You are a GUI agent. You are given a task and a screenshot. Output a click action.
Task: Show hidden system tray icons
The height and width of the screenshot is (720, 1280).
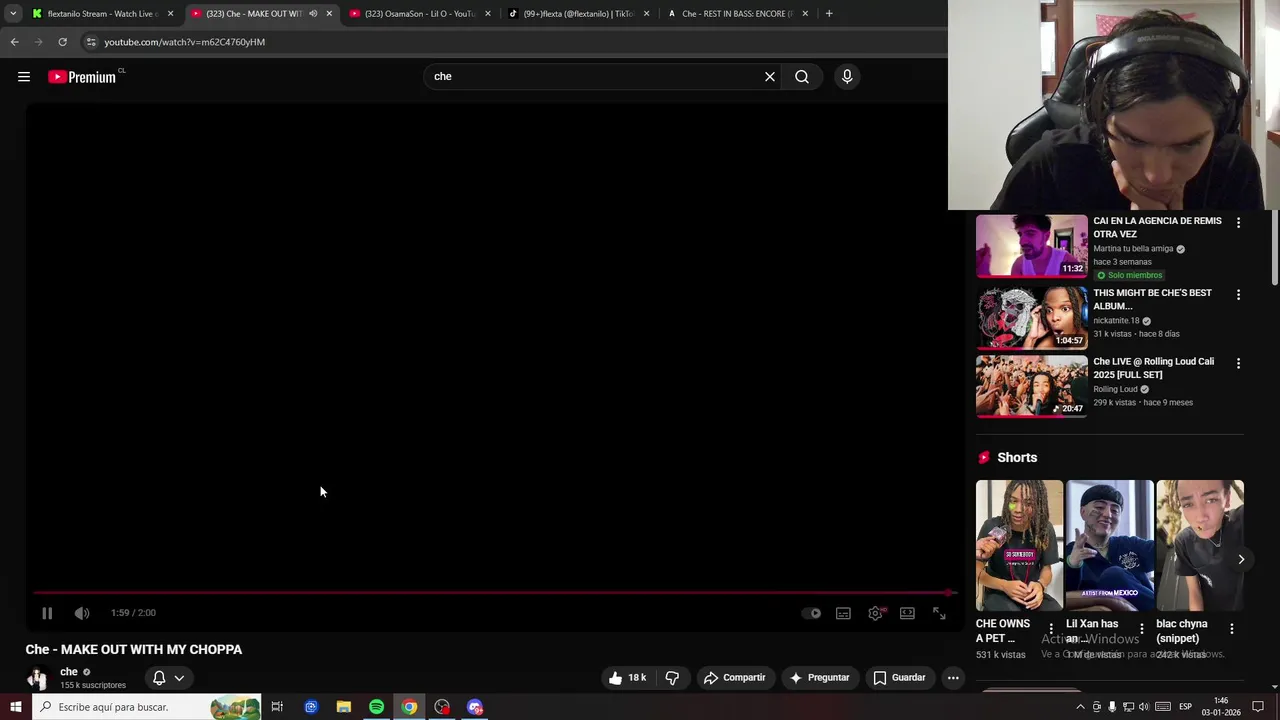[1080, 707]
